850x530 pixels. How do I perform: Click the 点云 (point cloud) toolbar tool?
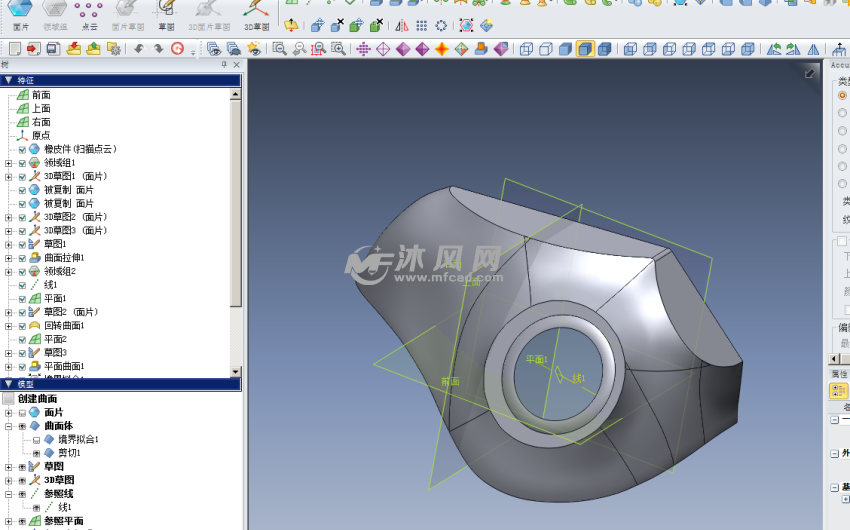pyautogui.click(x=89, y=14)
